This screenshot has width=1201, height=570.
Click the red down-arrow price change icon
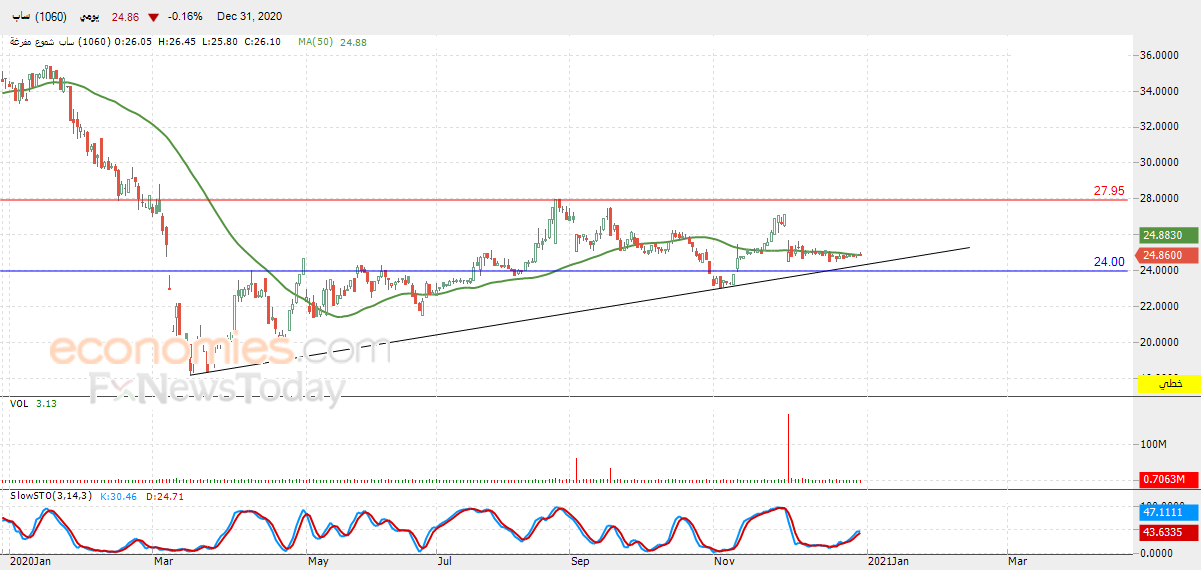[152, 18]
